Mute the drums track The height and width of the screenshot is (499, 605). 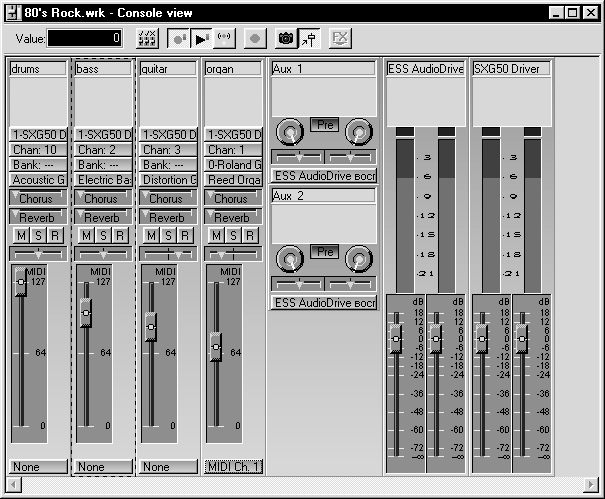pos(22,235)
